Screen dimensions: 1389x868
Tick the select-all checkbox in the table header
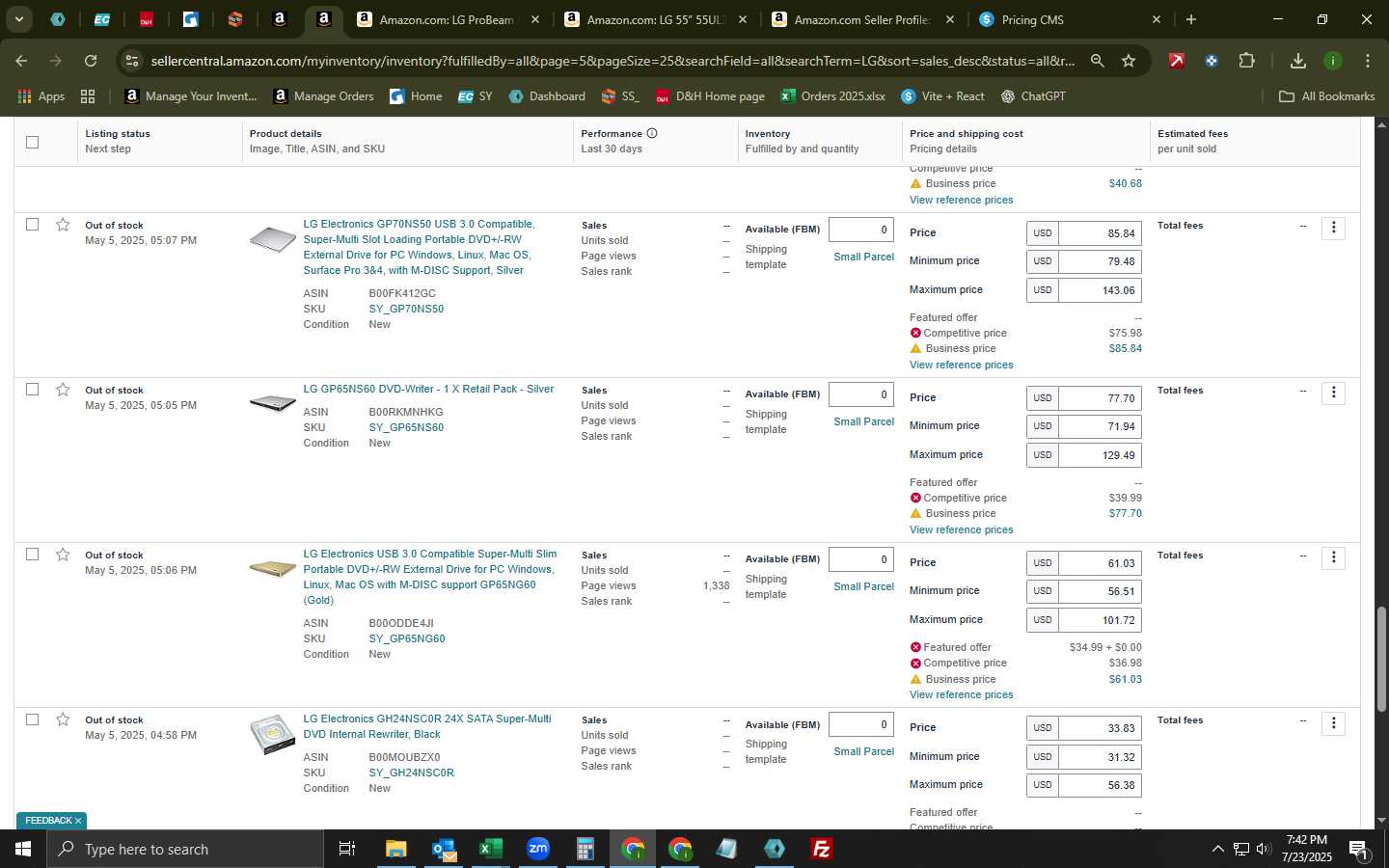tap(32, 142)
